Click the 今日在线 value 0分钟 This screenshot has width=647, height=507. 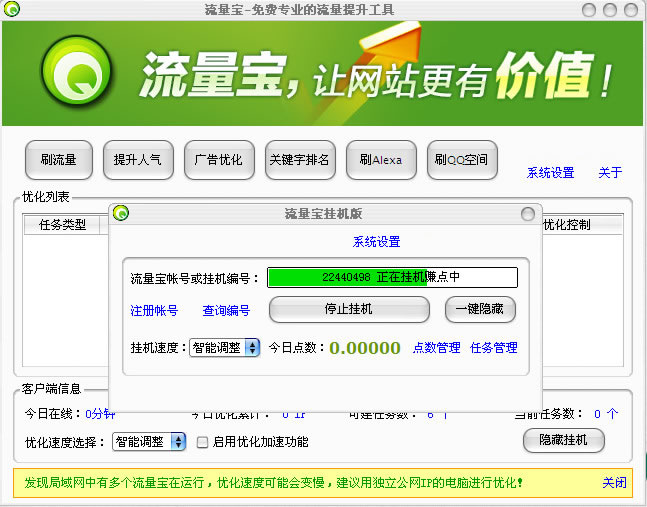(100, 413)
